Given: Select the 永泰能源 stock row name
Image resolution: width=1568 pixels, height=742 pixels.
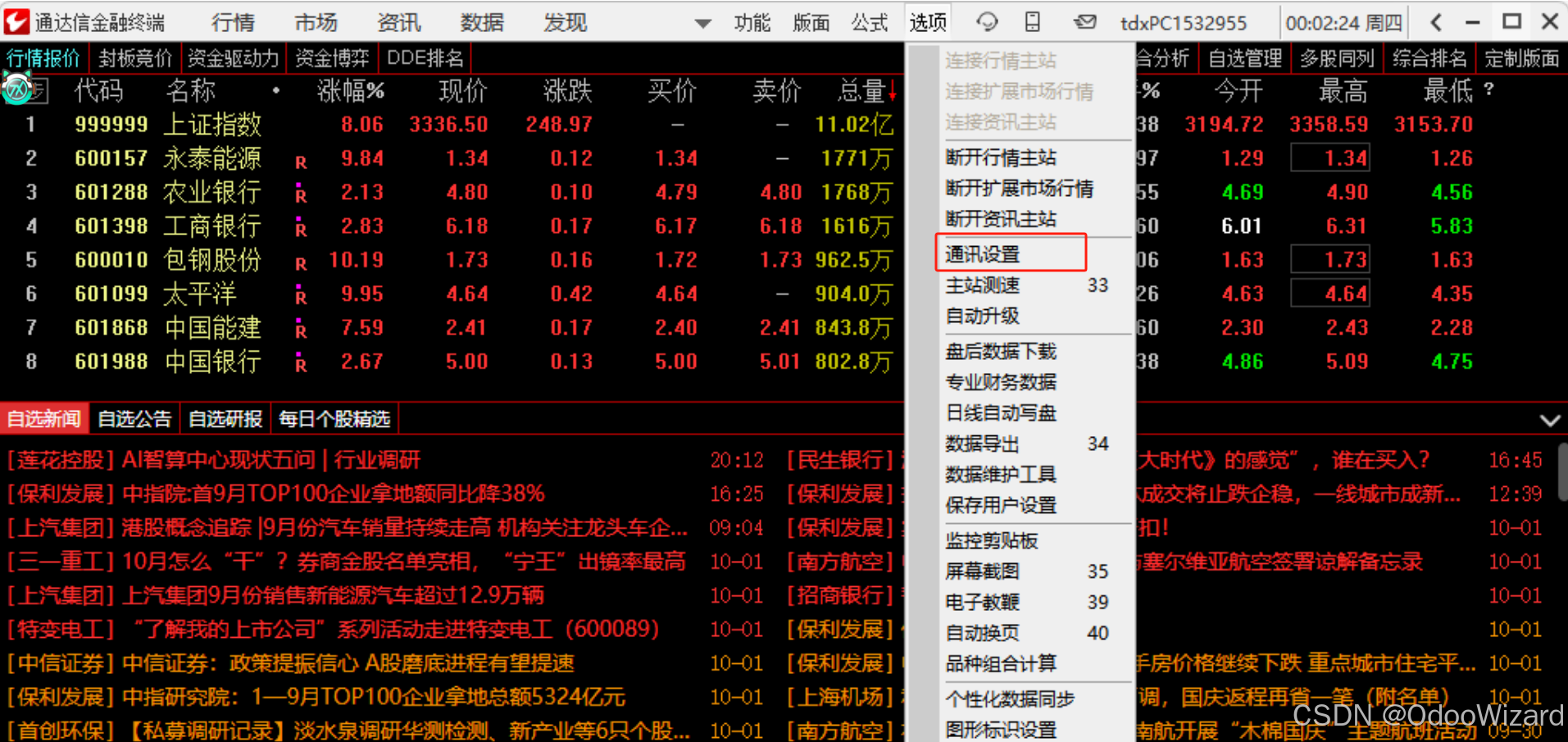Looking at the screenshot, I should tap(212, 158).
